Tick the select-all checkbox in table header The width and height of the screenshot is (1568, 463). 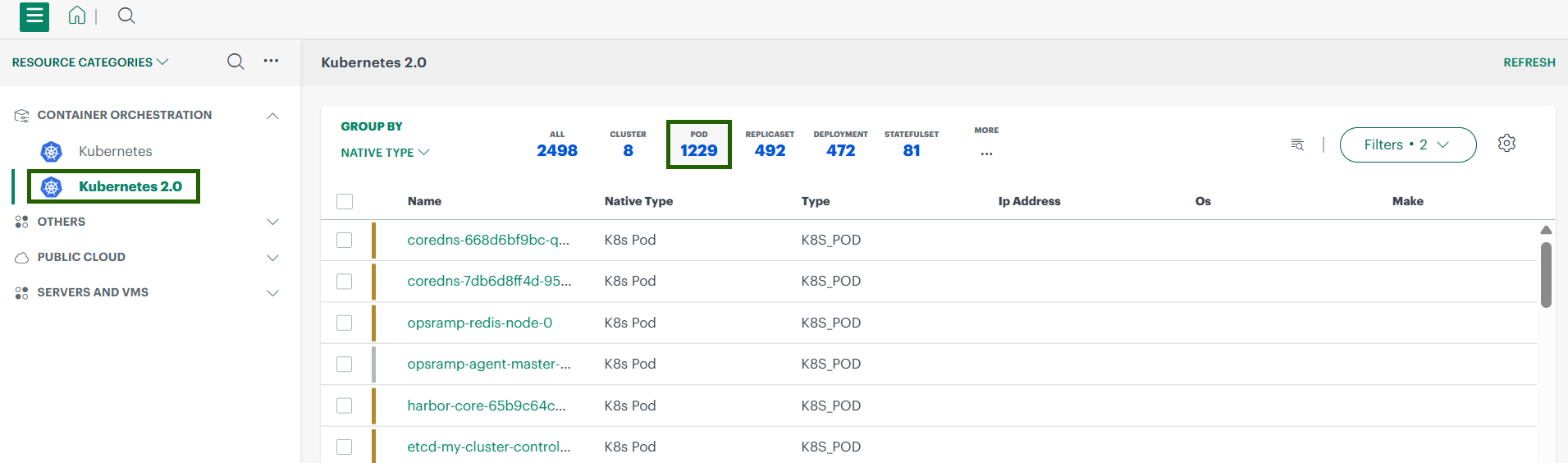tap(345, 201)
